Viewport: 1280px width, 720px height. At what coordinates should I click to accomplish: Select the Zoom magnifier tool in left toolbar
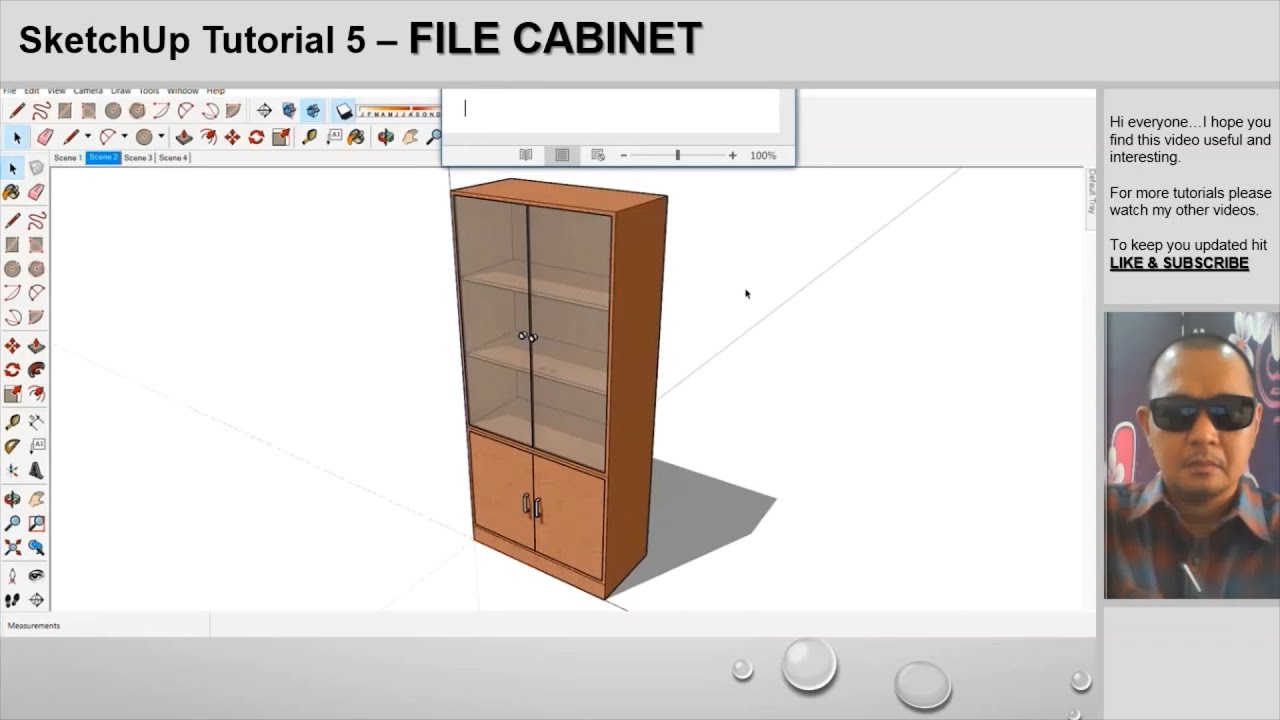point(12,523)
